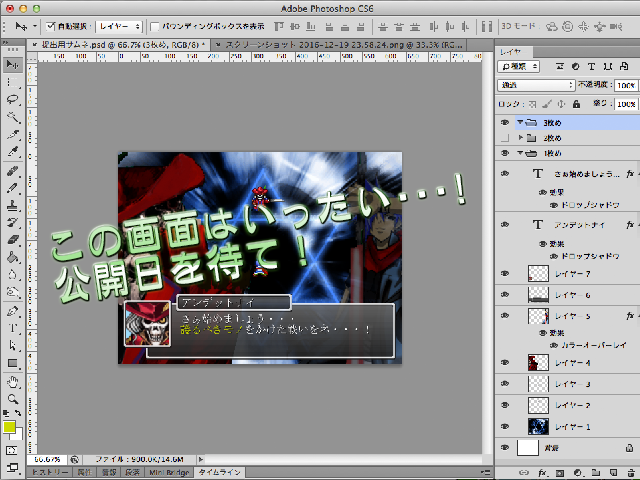Hide the アンデットナイ text layer
Image resolution: width=640 pixels, height=480 pixels.
coord(505,224)
